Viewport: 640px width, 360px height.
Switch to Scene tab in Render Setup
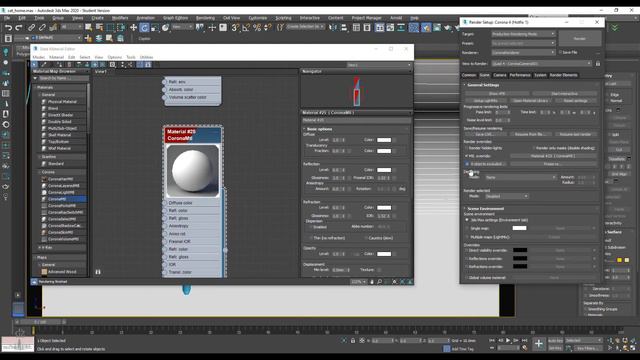tap(484, 75)
